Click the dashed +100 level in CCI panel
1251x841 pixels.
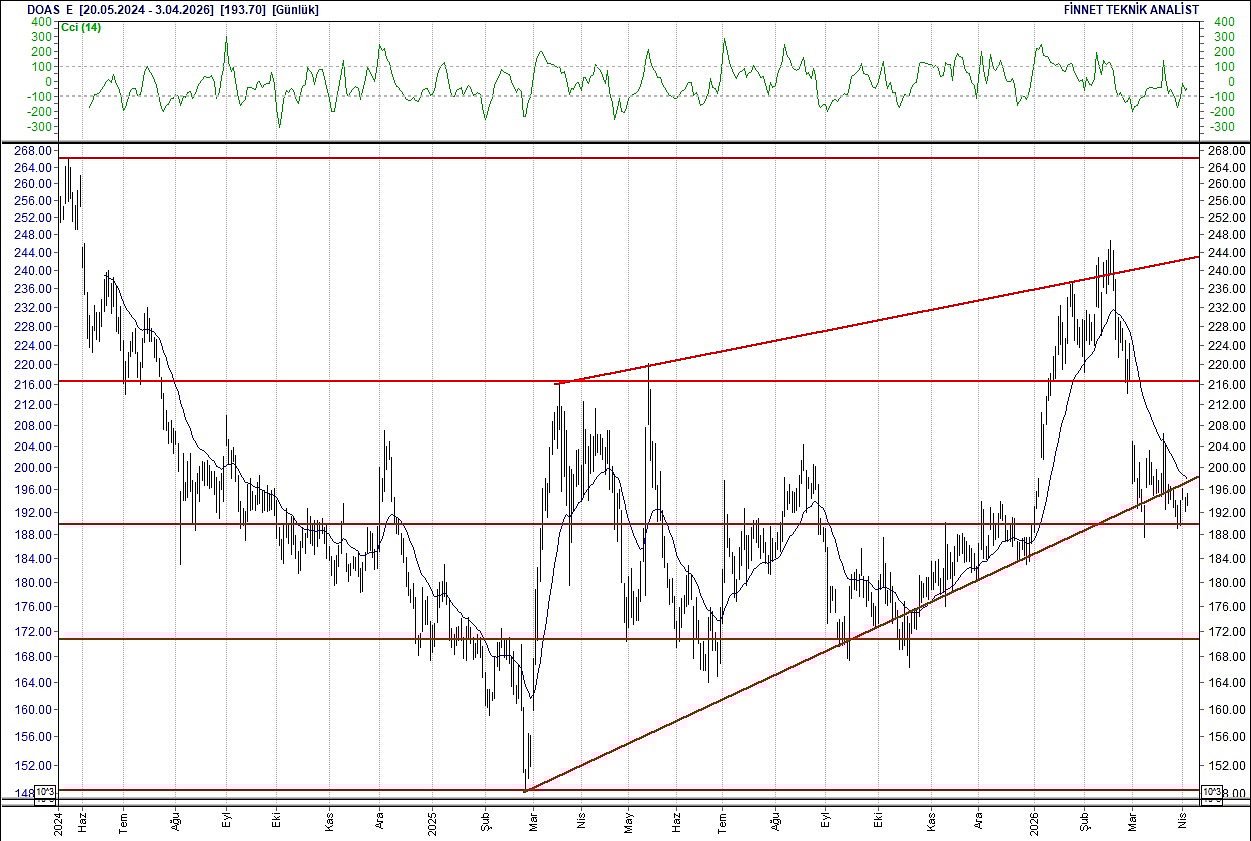[x=600, y=64]
